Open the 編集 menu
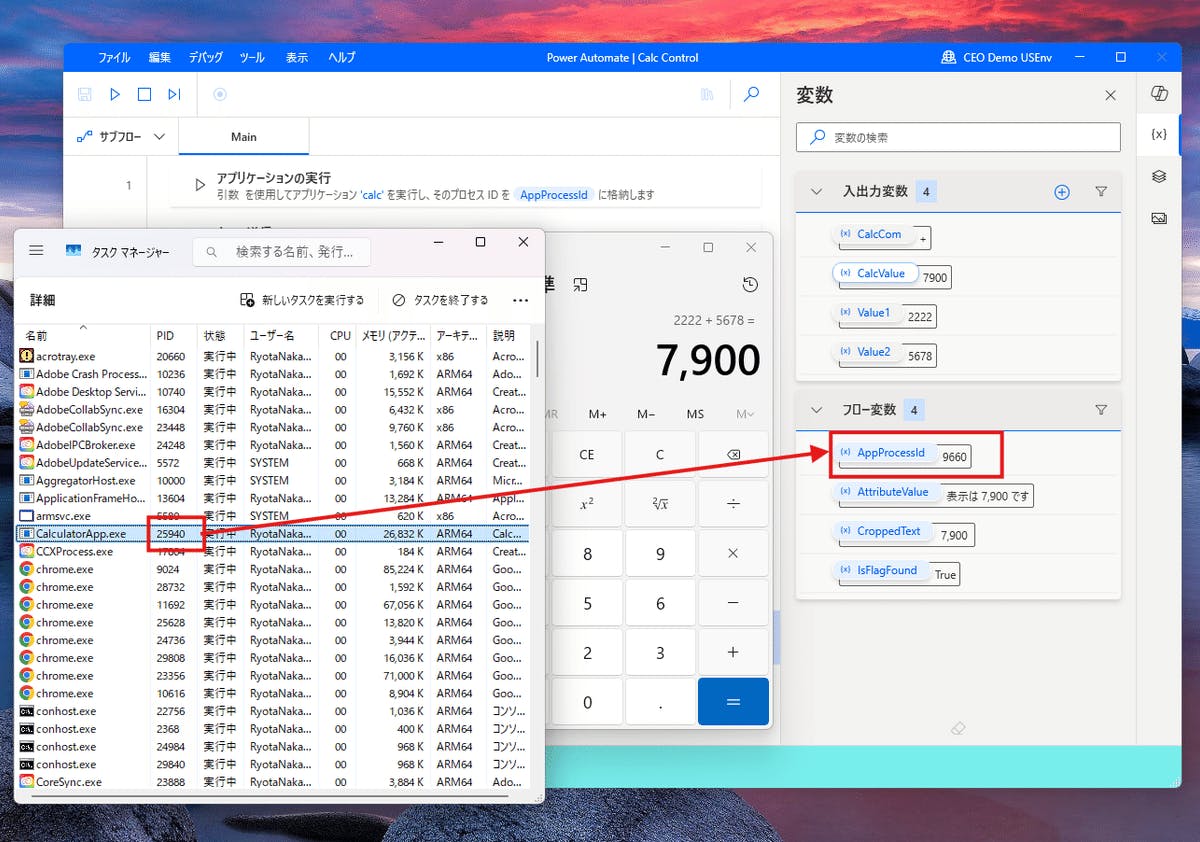Screen dimensions: 1200x842 [x=160, y=57]
